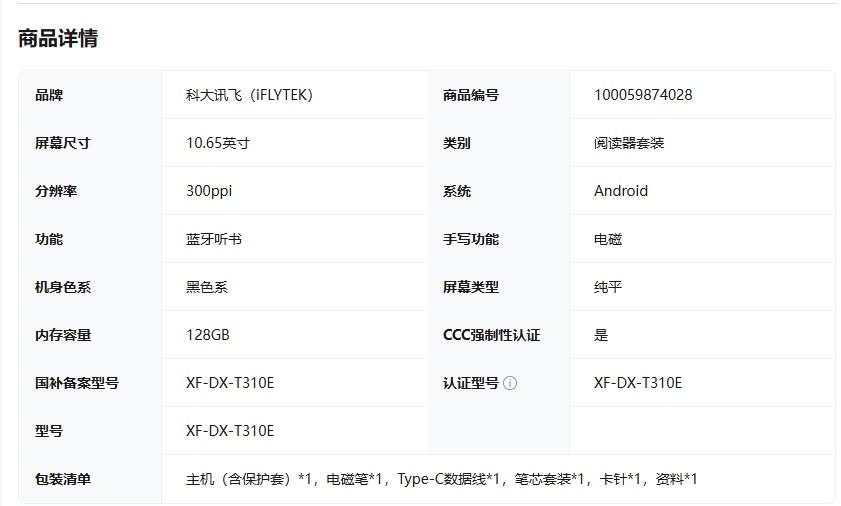Select resolution value 300ppi
841x506 pixels.
pyautogui.click(x=209, y=191)
